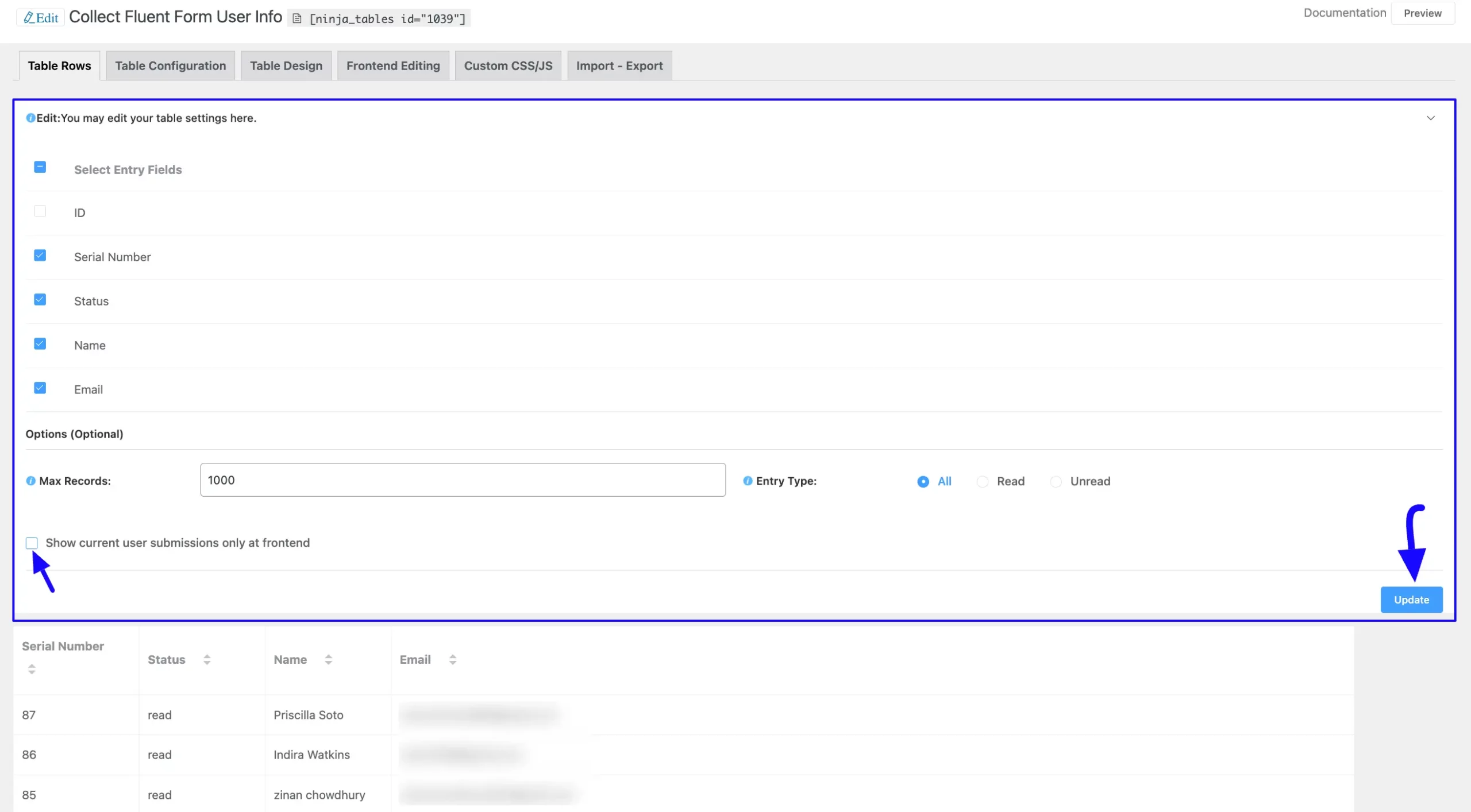Viewport: 1471px width, 812px height.
Task: Click the read status in row 86
Action: tap(160, 755)
